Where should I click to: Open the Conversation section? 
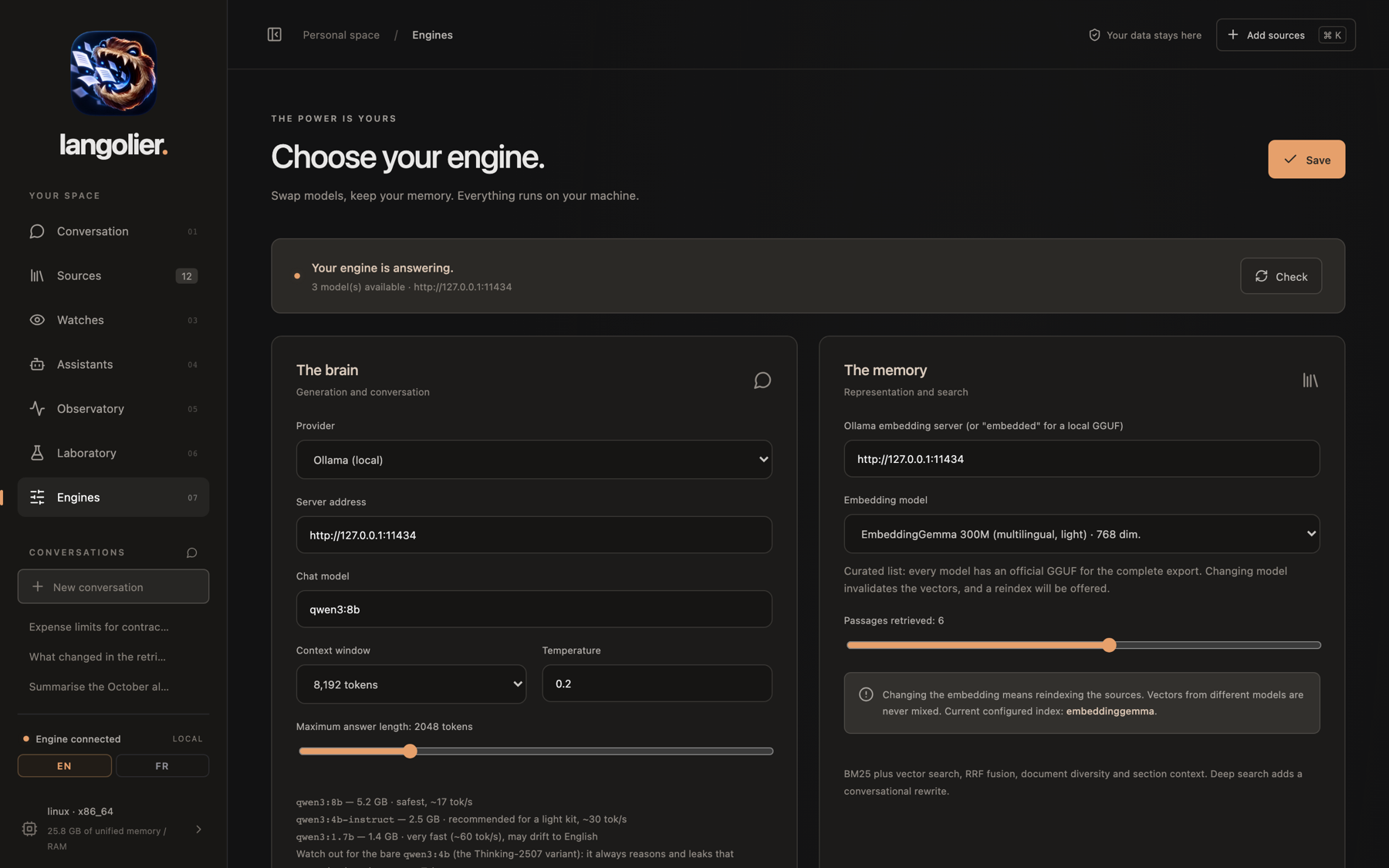(x=113, y=231)
